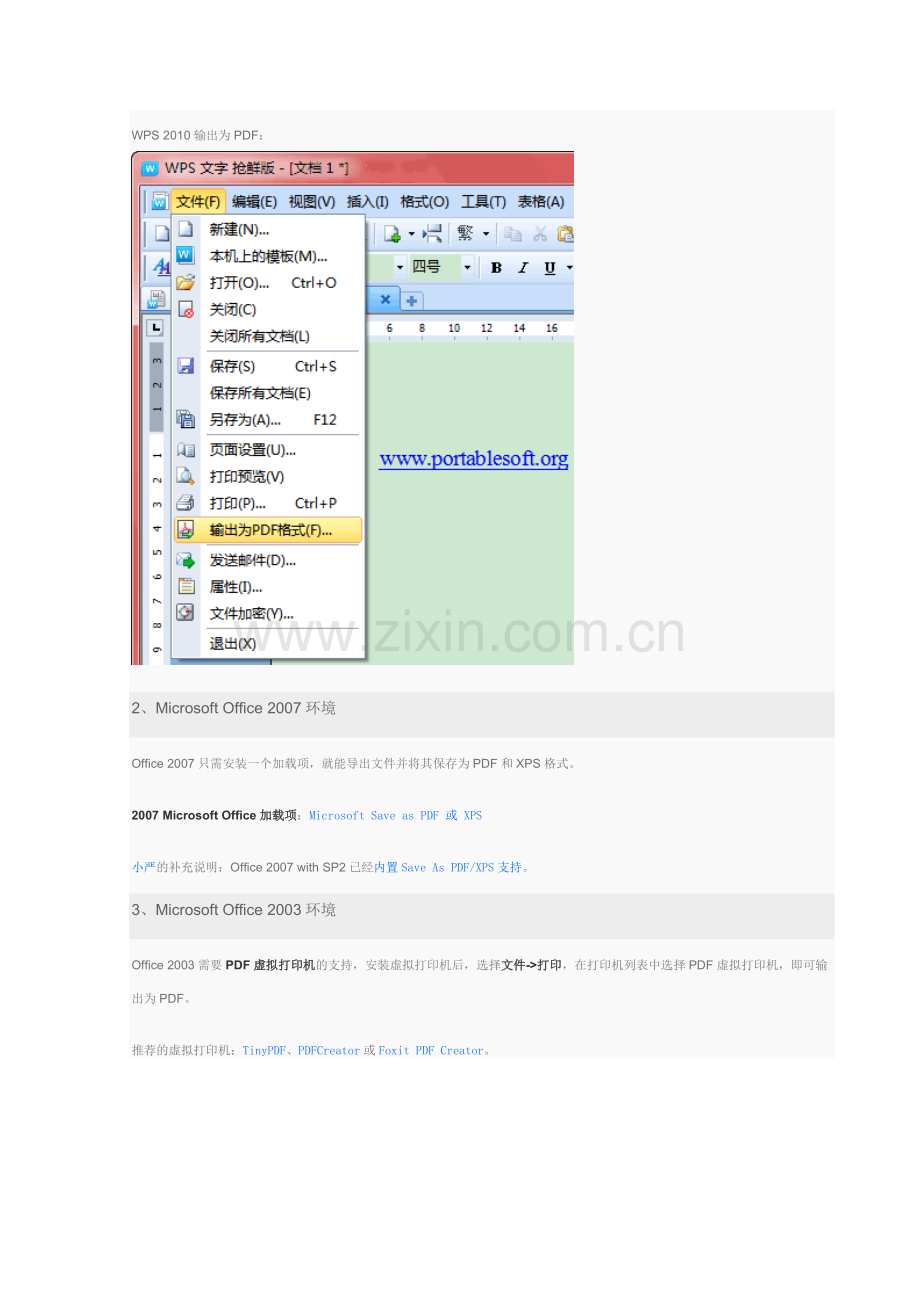Open 内置 Save As PDF/XPS 支持 link
This screenshot has width=920, height=1302.
click(x=448, y=868)
